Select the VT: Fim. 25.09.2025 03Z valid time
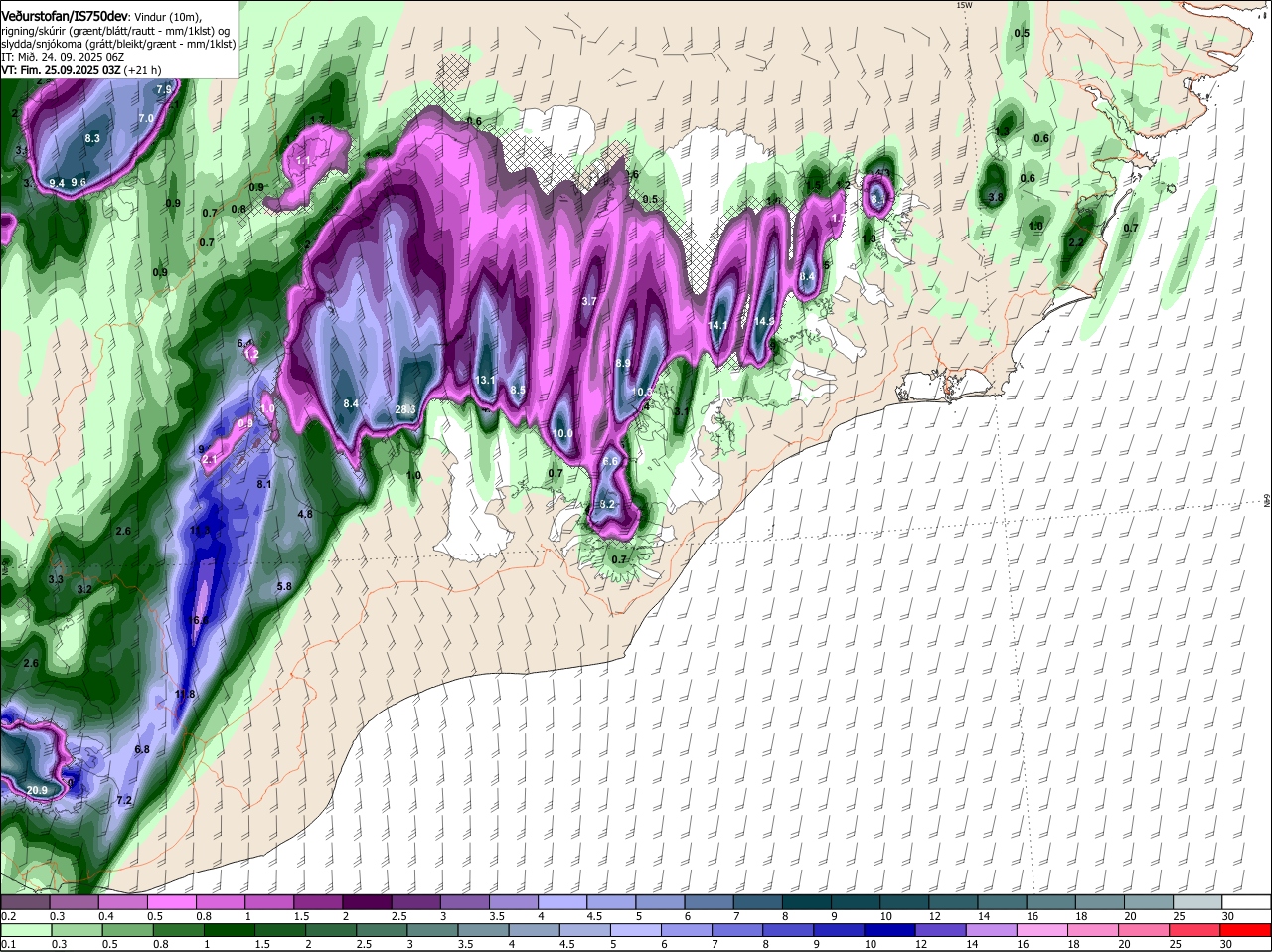The width and height of the screenshot is (1272, 952). tap(62, 70)
